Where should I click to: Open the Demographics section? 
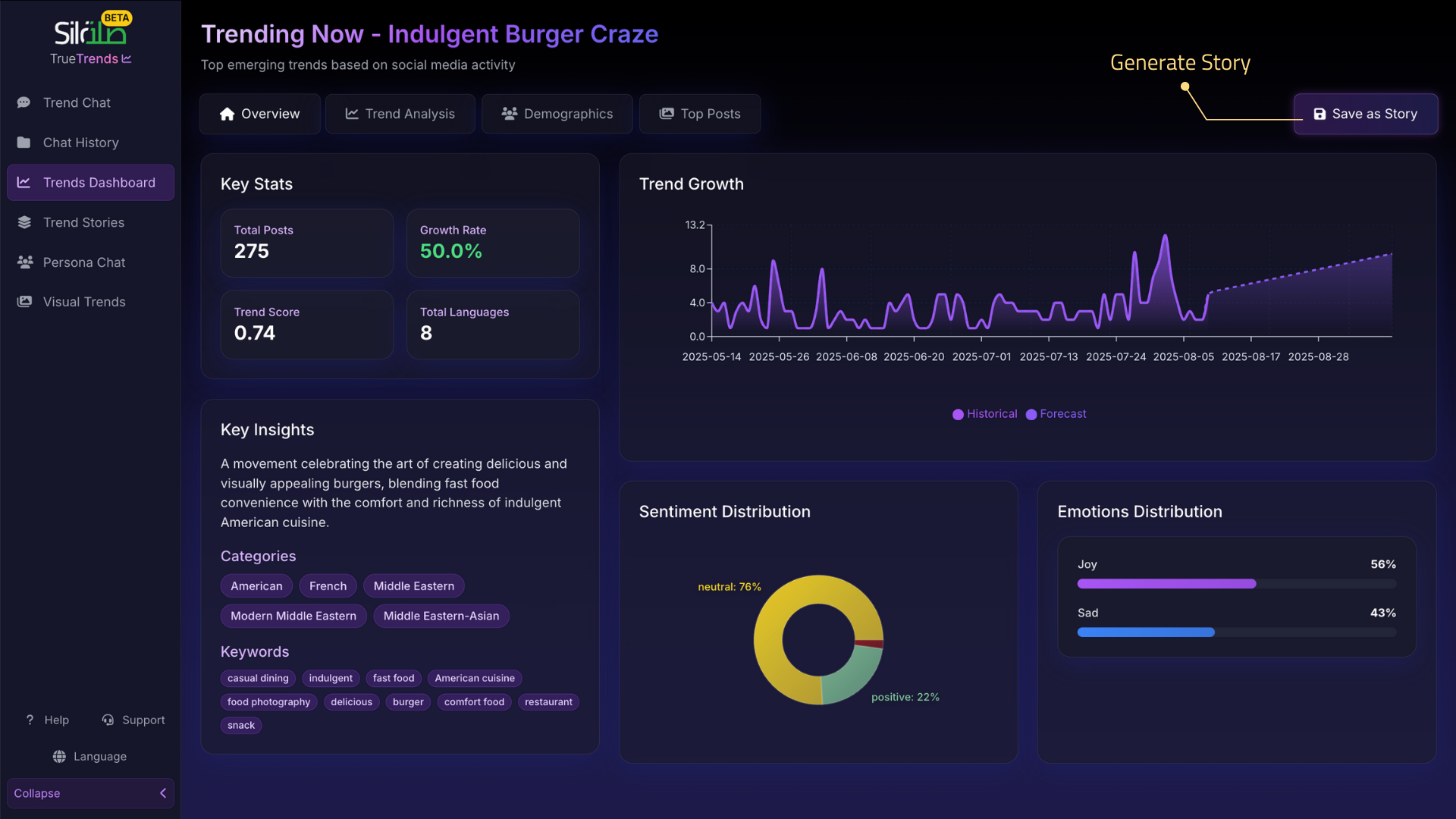coord(557,114)
